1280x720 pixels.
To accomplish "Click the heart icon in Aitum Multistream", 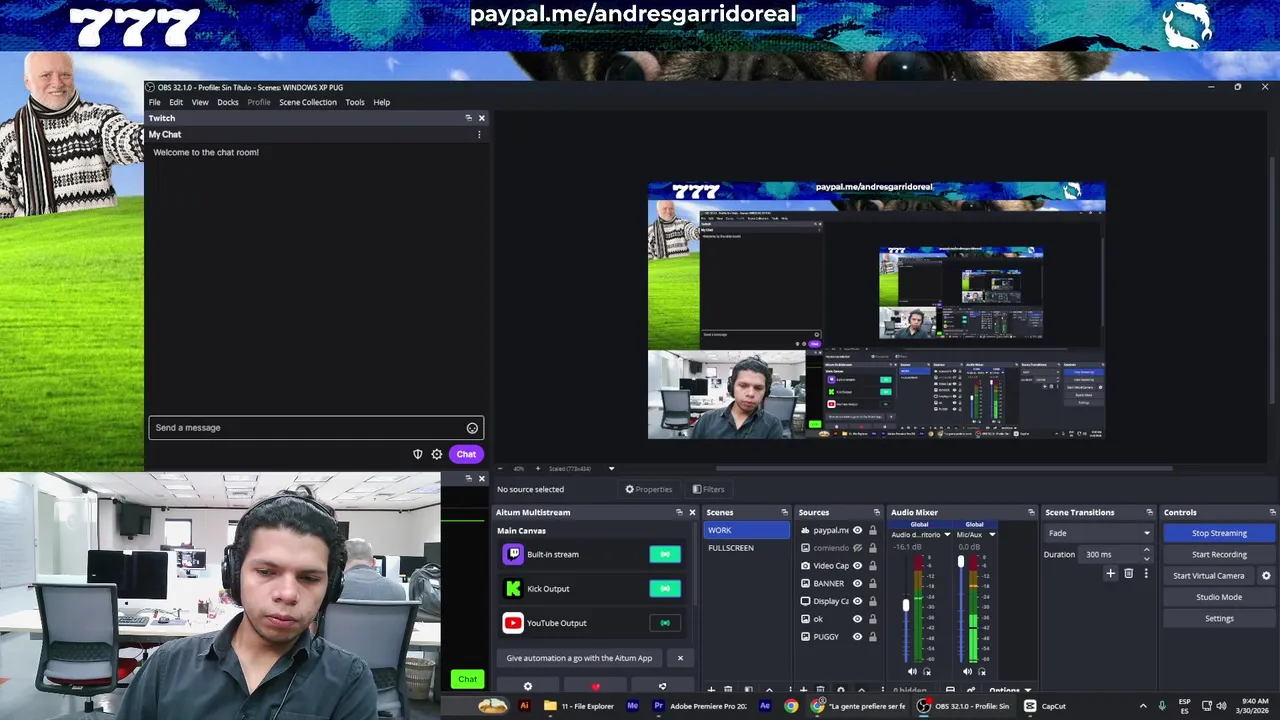I will click(596, 687).
